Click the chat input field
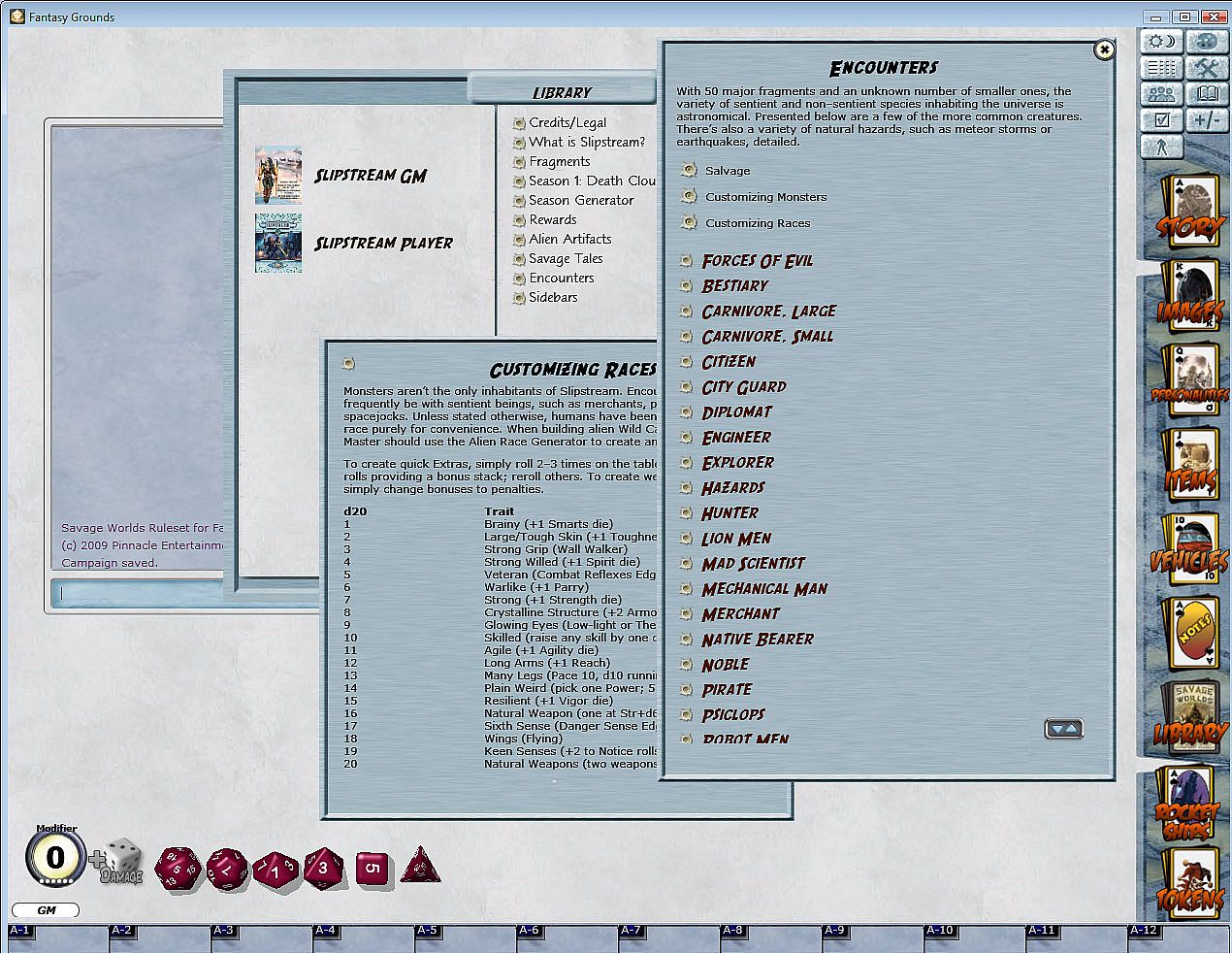This screenshot has width=1232, height=953. (x=186, y=592)
